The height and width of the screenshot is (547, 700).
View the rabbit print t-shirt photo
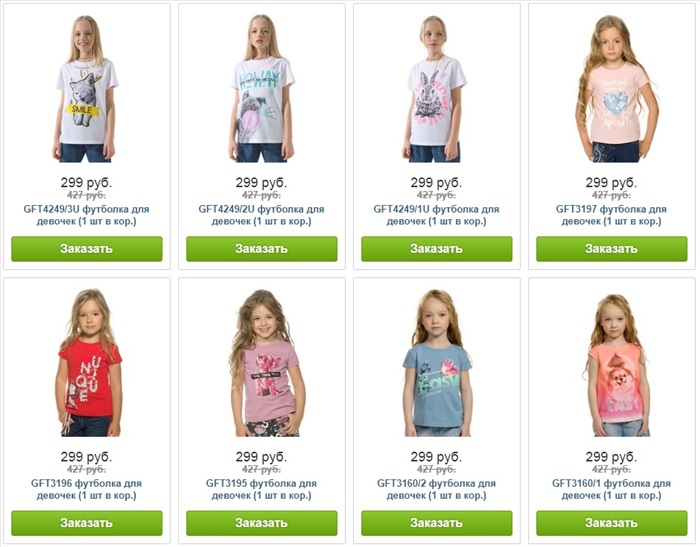coord(437,88)
